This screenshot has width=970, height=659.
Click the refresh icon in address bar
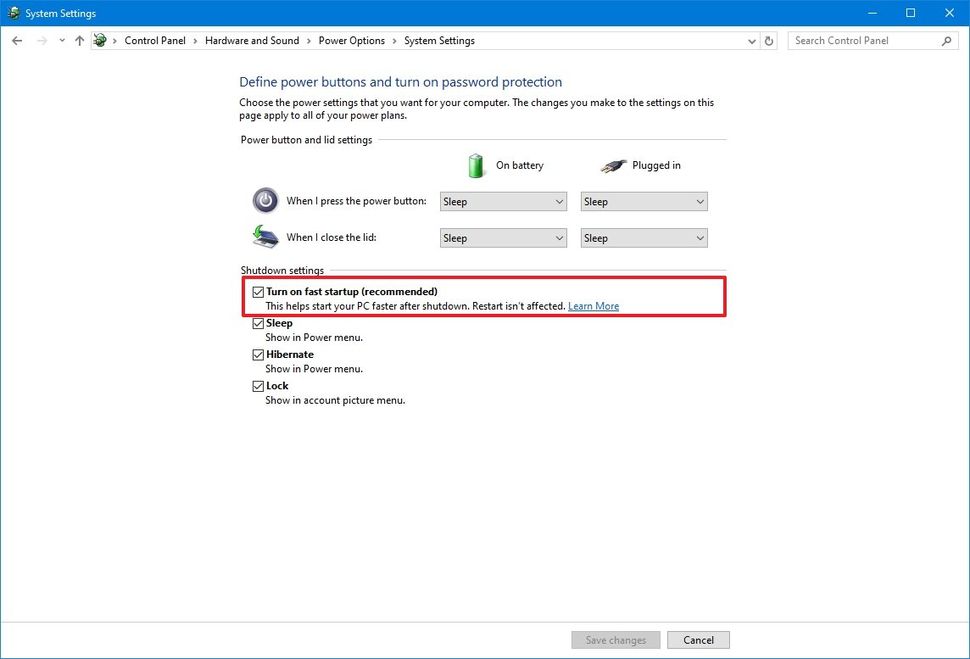coord(768,40)
